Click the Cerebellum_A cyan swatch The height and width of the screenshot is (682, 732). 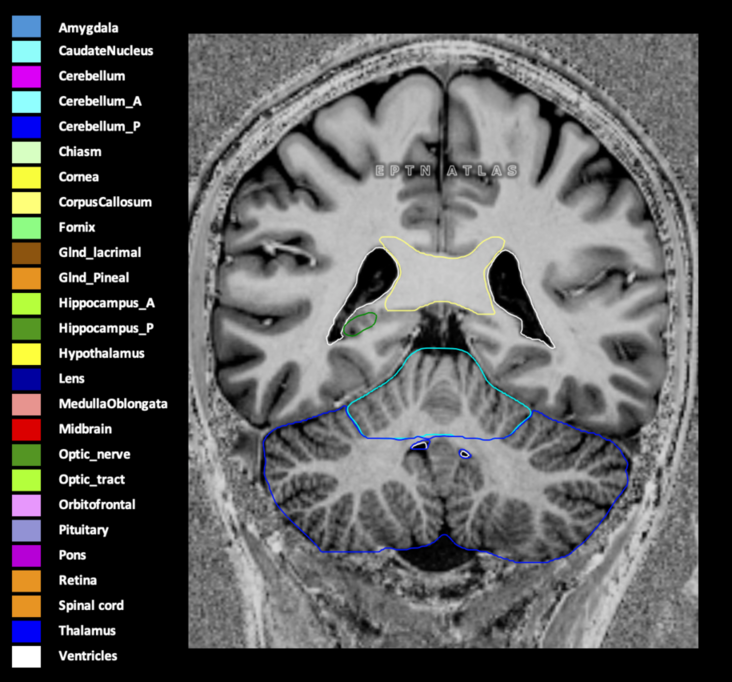[26, 102]
